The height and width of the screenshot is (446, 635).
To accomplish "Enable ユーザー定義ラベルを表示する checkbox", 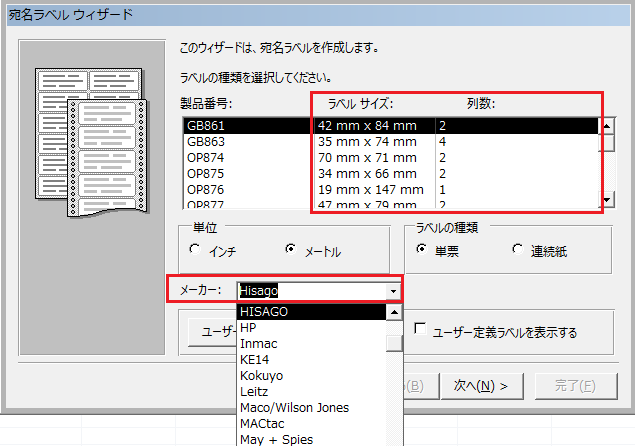I will 421,330.
